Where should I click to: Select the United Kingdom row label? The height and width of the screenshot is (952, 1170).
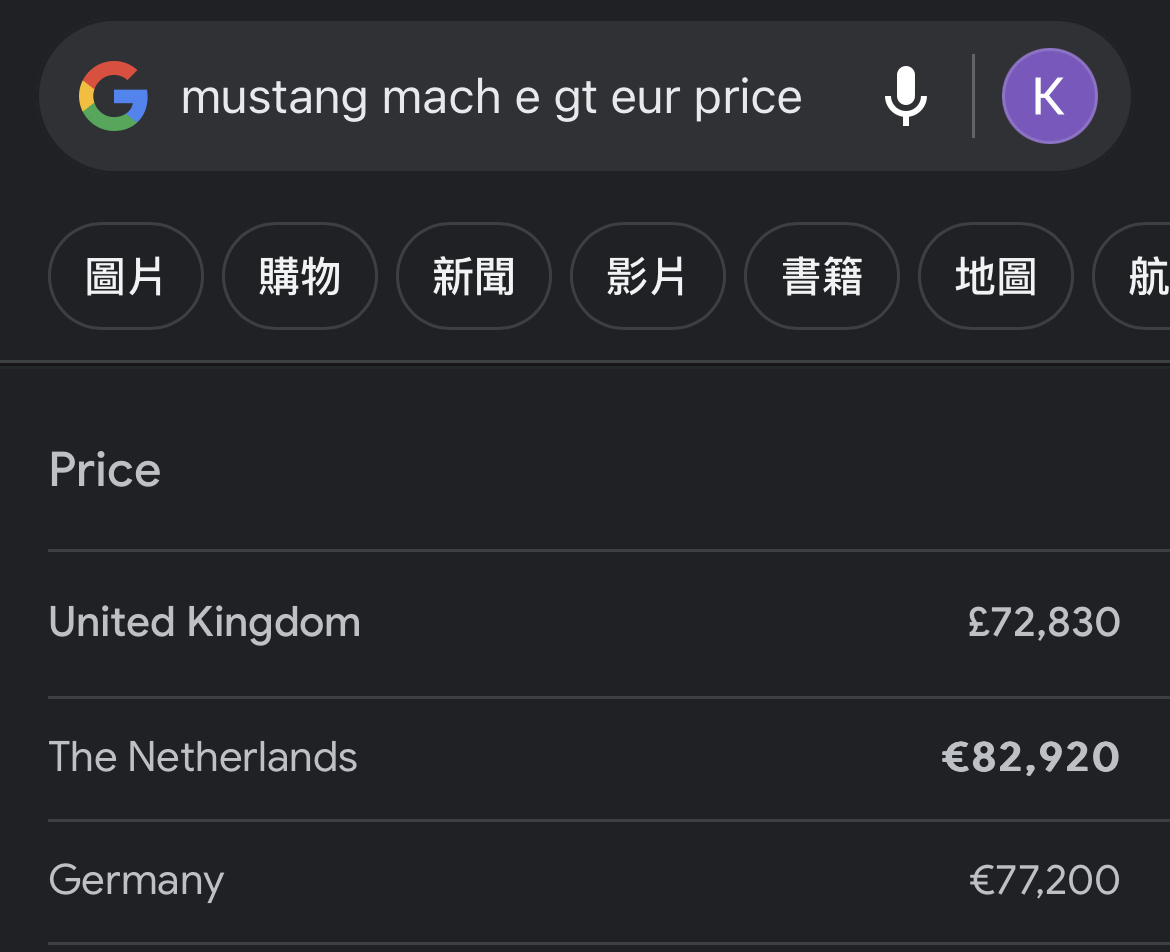(204, 623)
